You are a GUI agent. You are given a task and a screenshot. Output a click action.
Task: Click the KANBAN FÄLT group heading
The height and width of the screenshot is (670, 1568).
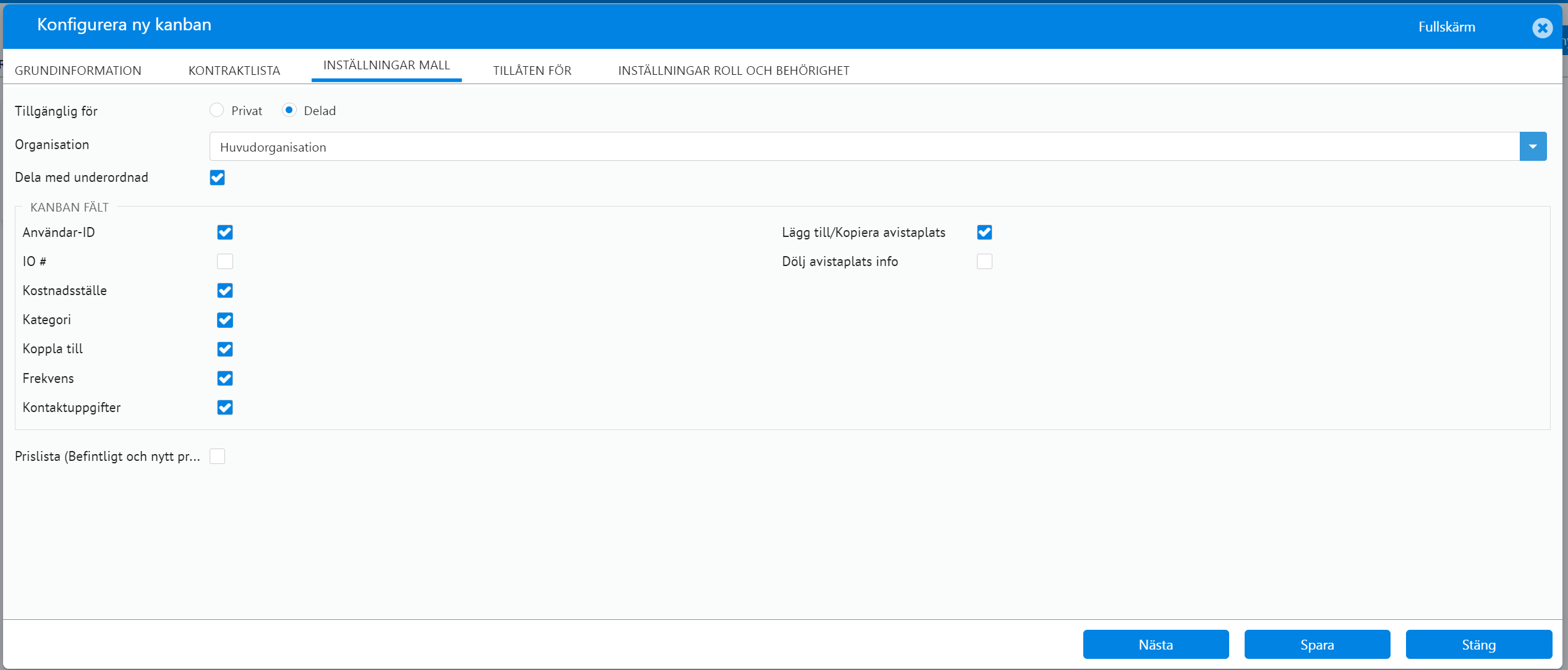coord(69,207)
